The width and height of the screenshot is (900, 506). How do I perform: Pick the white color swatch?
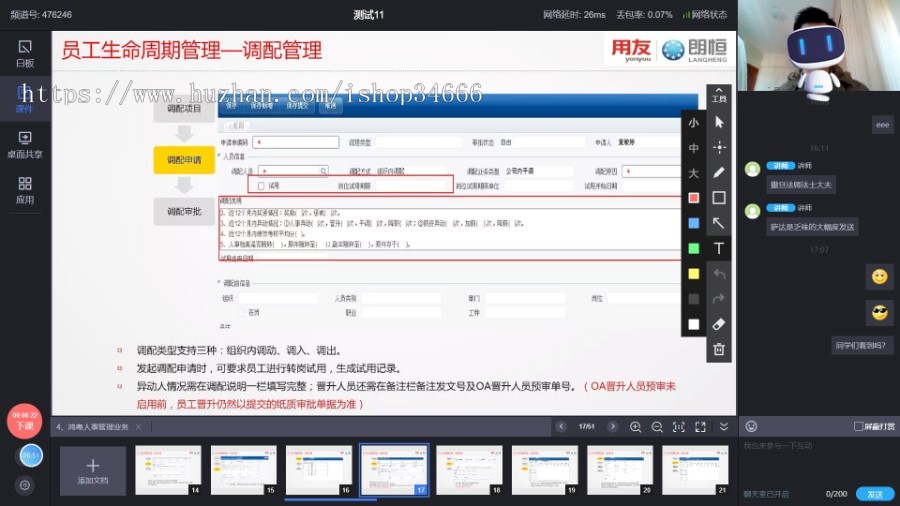pos(693,324)
